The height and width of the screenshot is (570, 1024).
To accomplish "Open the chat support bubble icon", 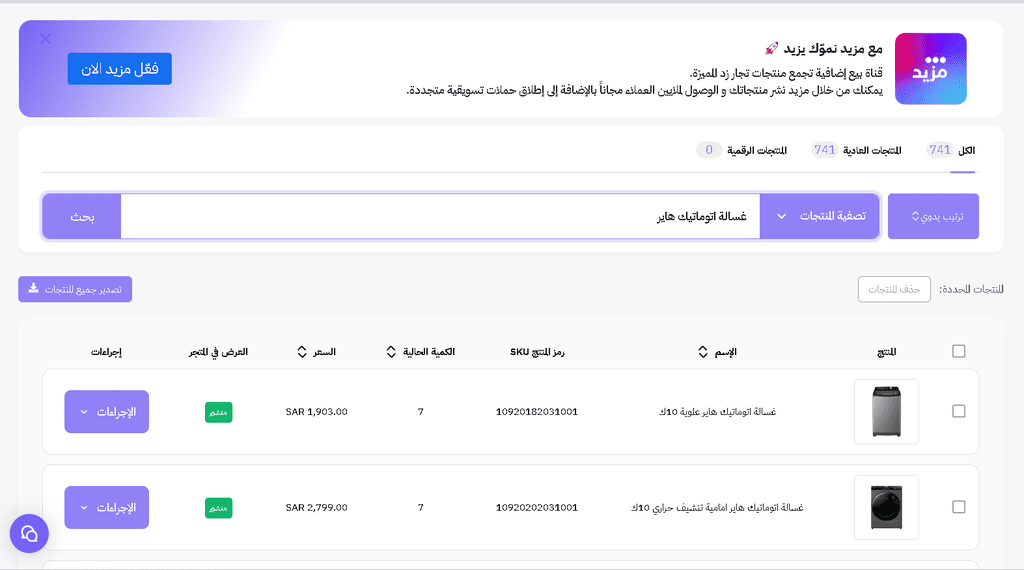I will pyautogui.click(x=29, y=533).
